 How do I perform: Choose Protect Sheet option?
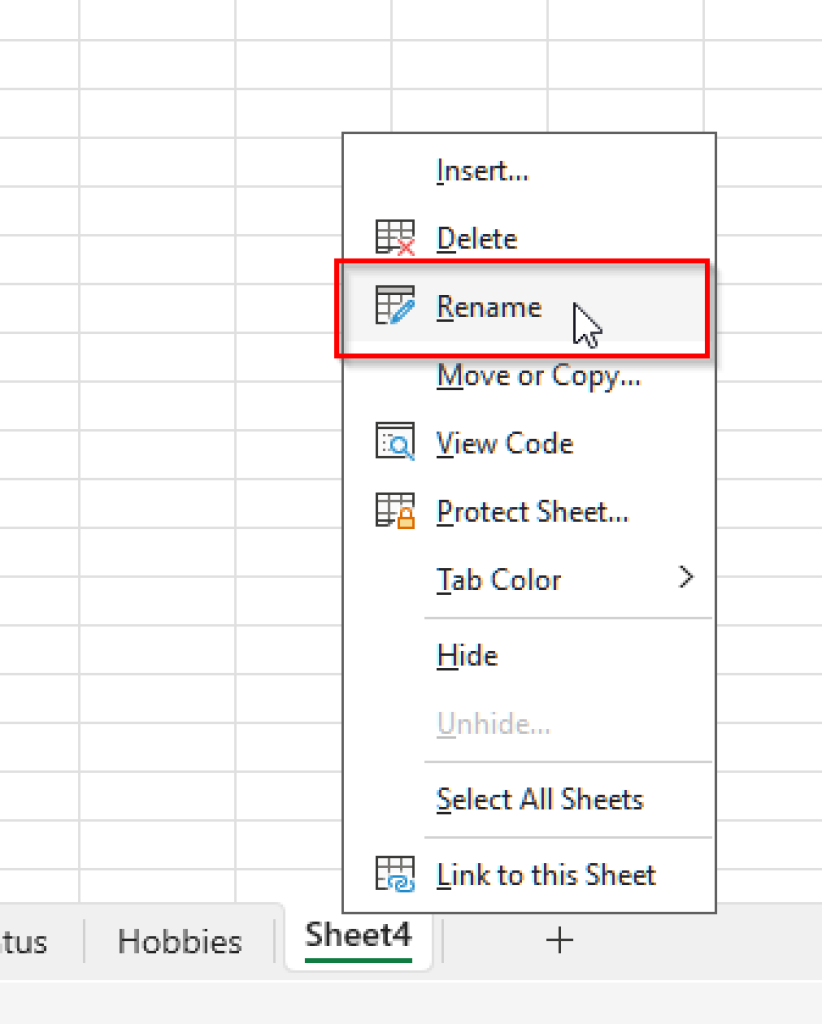(532, 511)
